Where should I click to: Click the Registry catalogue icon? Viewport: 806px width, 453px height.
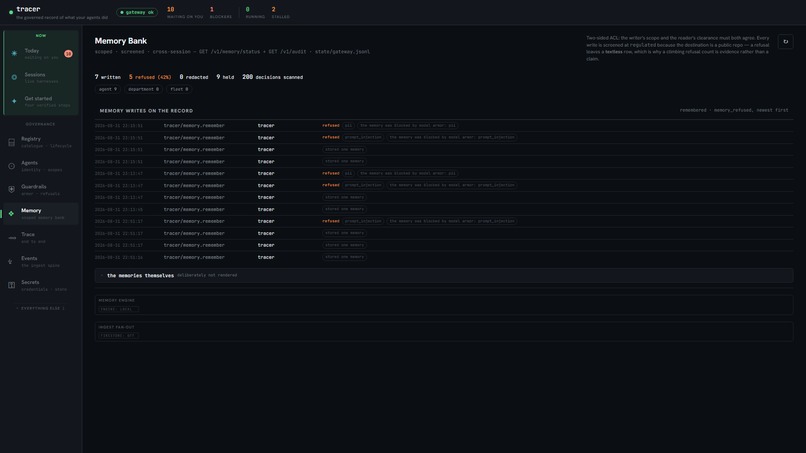pos(11,142)
